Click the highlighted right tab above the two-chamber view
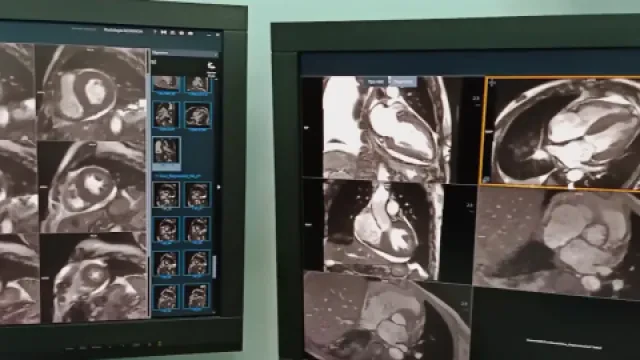This screenshot has width=640, height=360. coord(403,82)
